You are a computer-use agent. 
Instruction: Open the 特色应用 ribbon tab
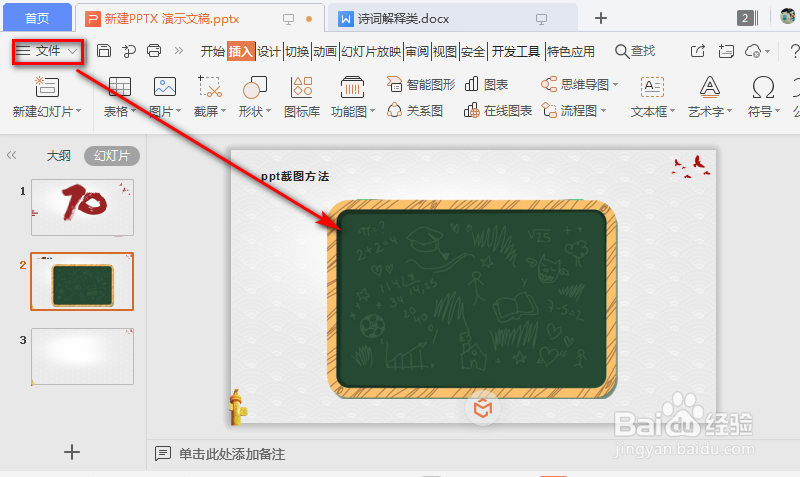coord(571,52)
